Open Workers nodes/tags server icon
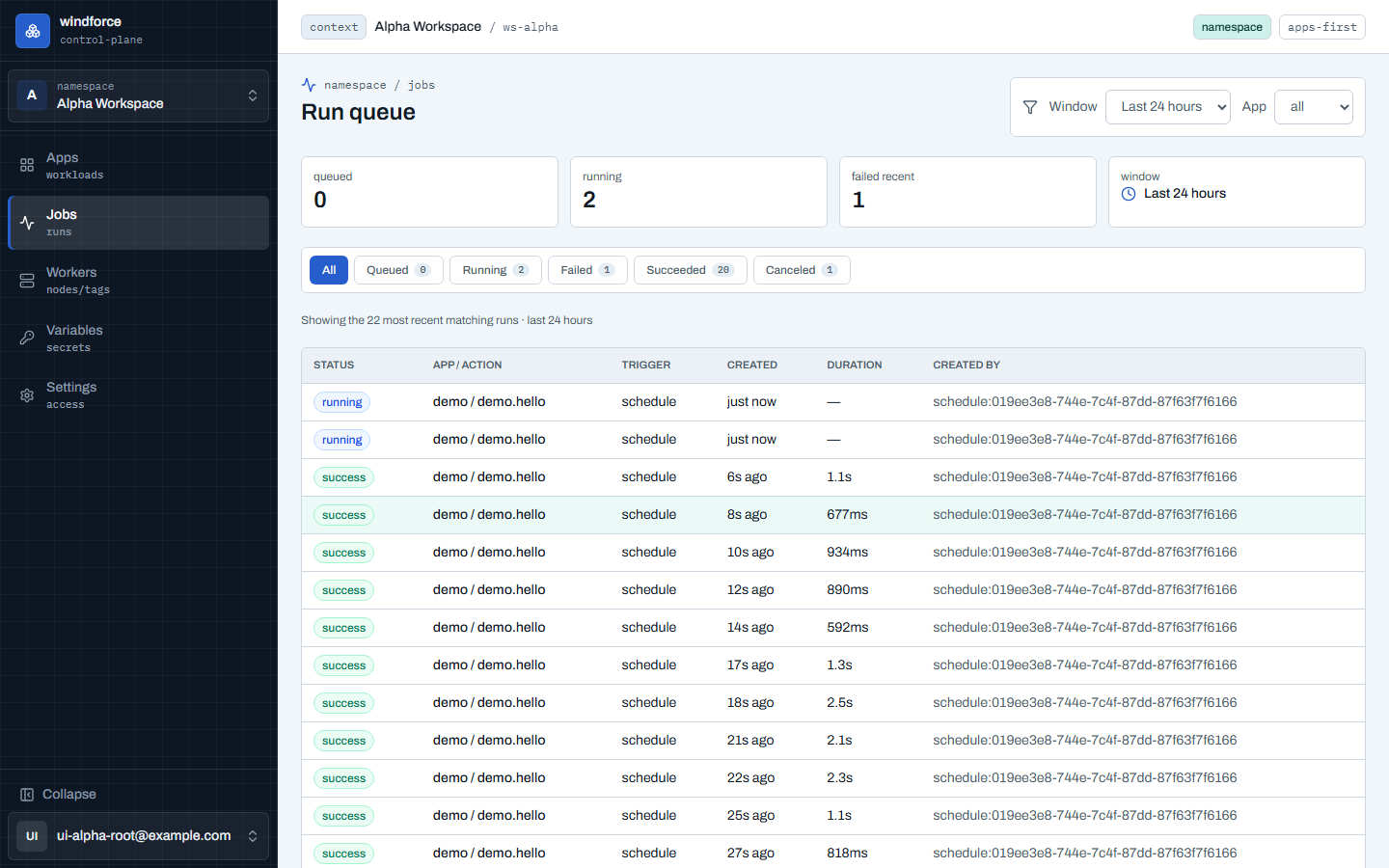The width and height of the screenshot is (1389, 868). 27,281
